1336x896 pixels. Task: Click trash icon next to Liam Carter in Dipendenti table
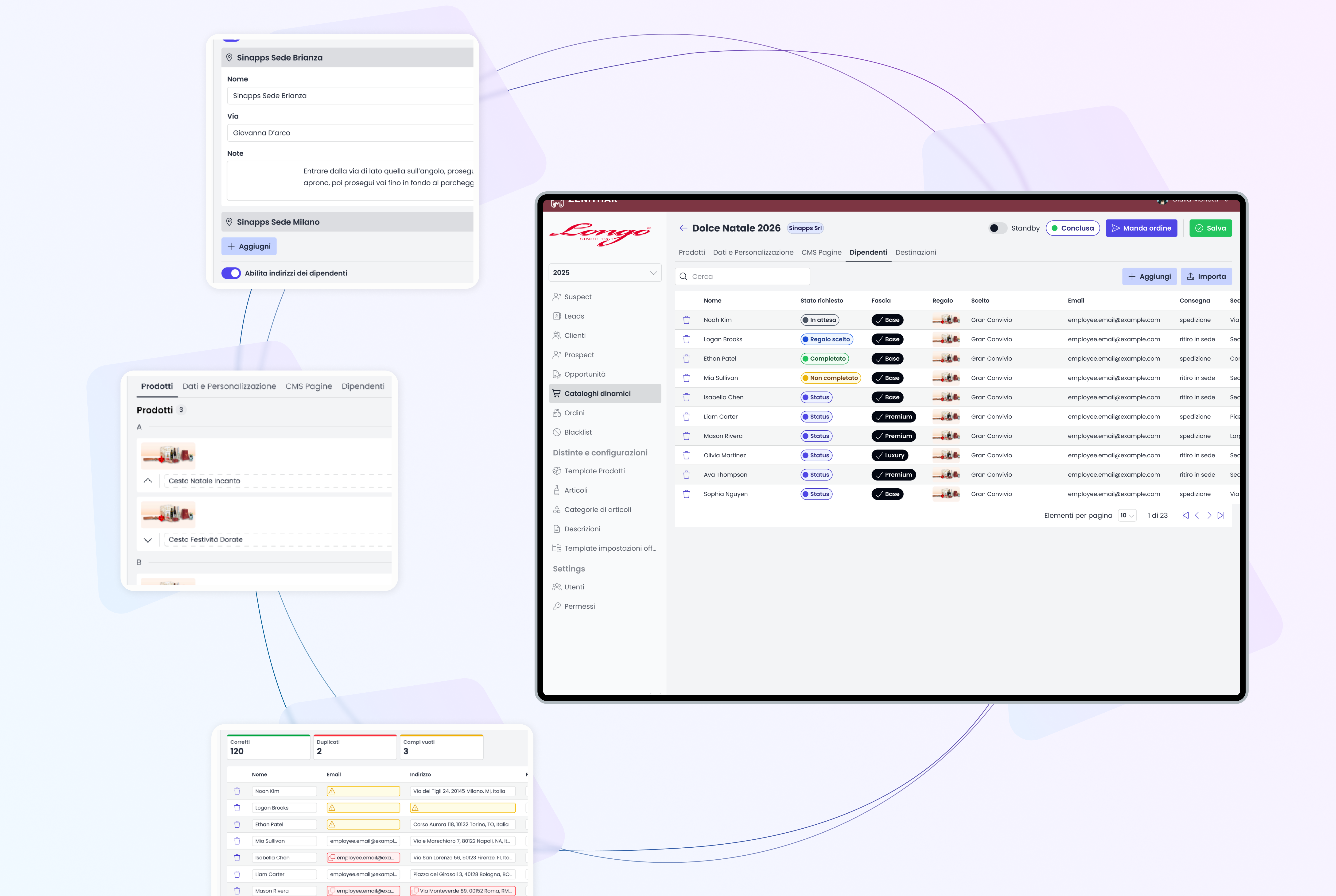click(686, 417)
